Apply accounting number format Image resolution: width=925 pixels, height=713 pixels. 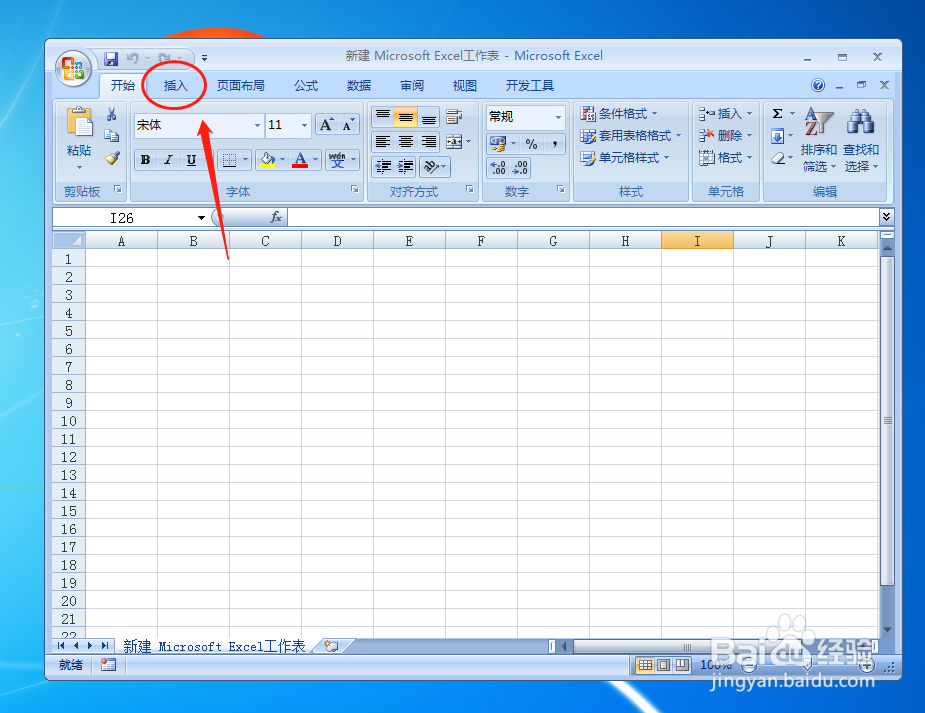pos(497,143)
